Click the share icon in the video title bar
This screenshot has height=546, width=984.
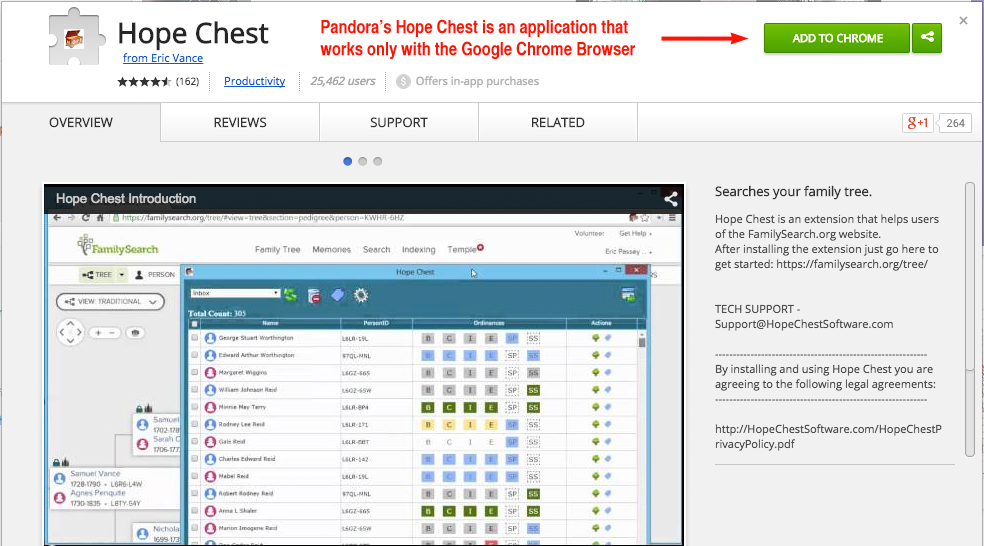pyautogui.click(x=670, y=199)
